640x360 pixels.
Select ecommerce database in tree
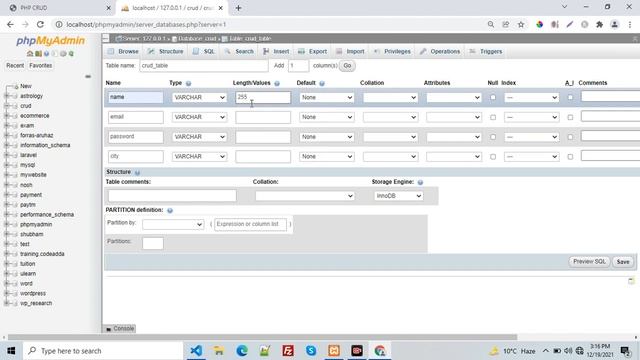coord(35,116)
